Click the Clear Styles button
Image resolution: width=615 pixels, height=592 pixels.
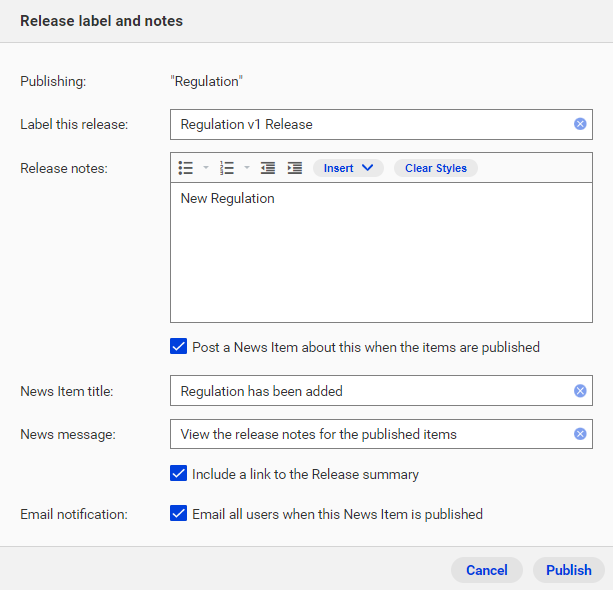tap(436, 169)
